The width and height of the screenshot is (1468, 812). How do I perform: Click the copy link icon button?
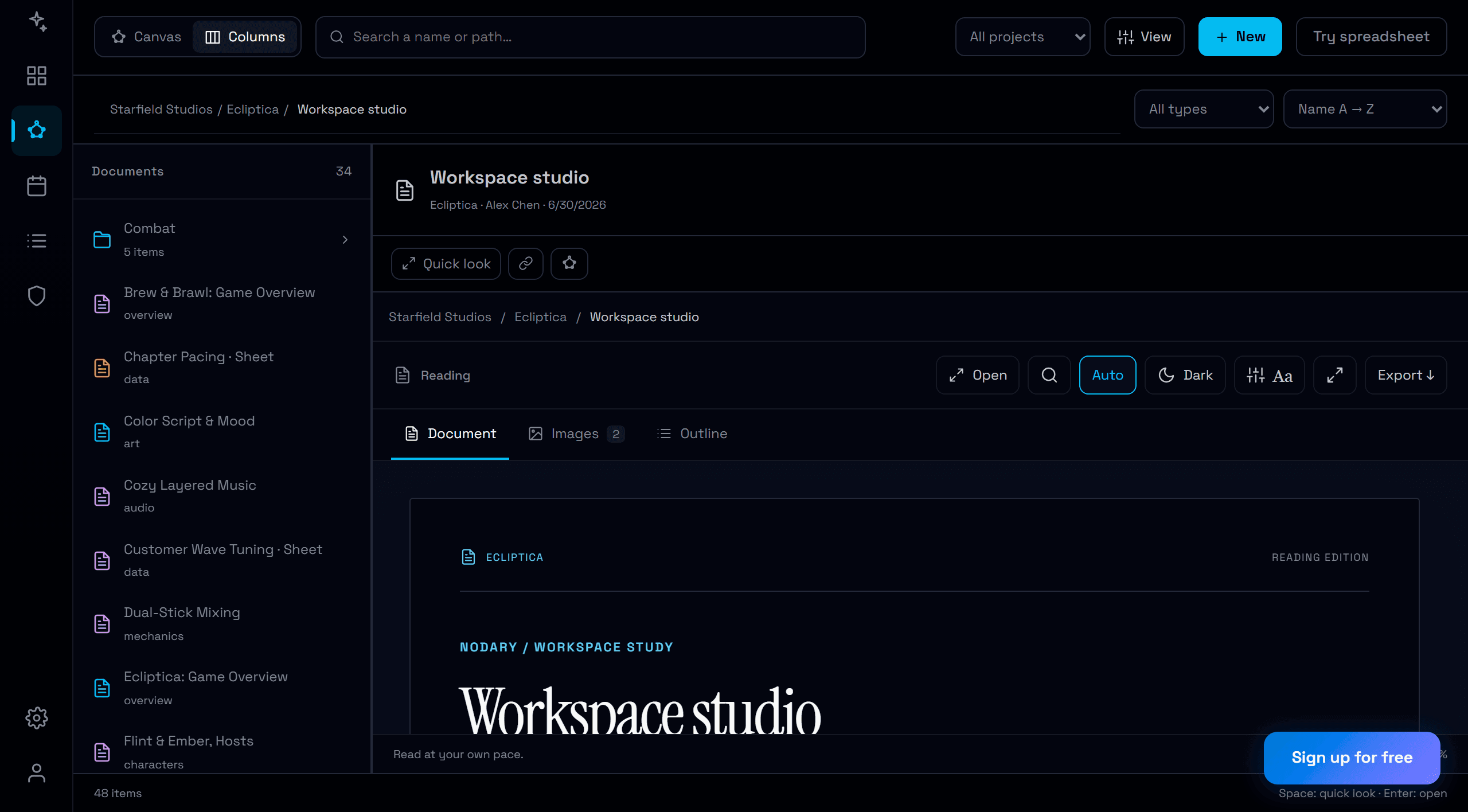(526, 264)
